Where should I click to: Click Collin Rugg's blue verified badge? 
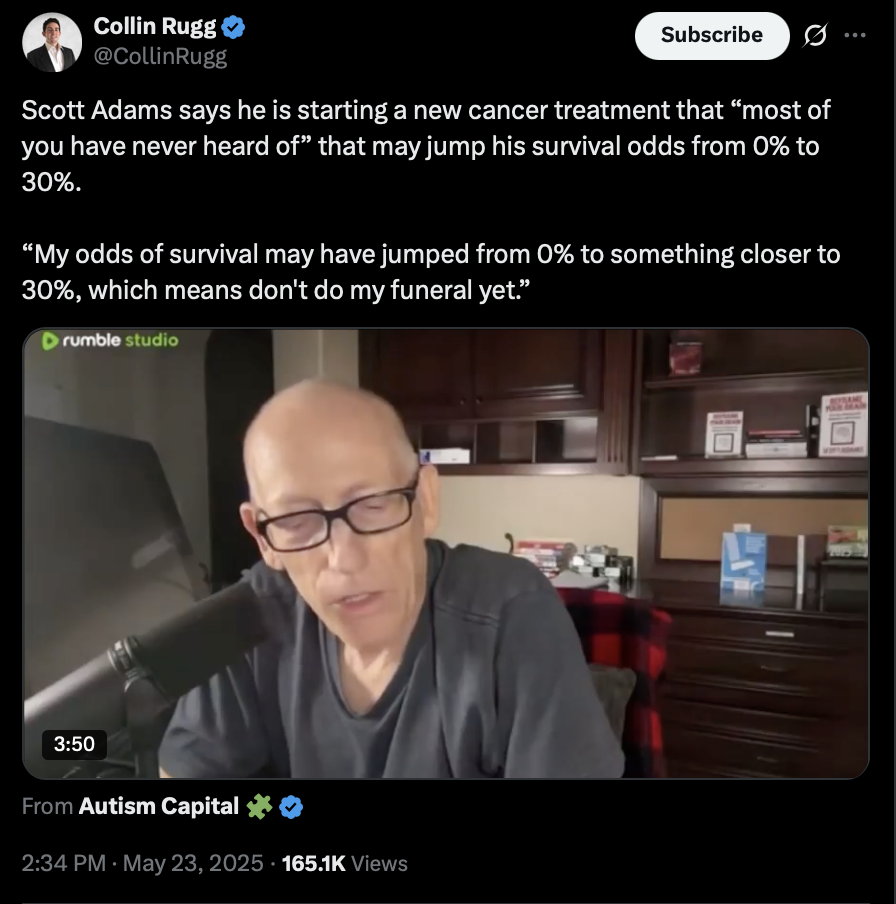pyautogui.click(x=234, y=27)
